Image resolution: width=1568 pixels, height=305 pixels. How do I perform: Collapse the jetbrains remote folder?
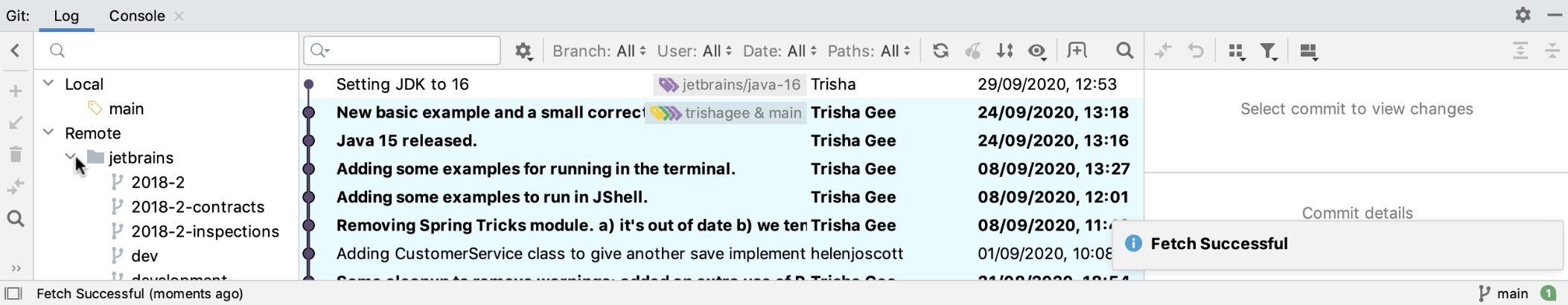coord(70,157)
